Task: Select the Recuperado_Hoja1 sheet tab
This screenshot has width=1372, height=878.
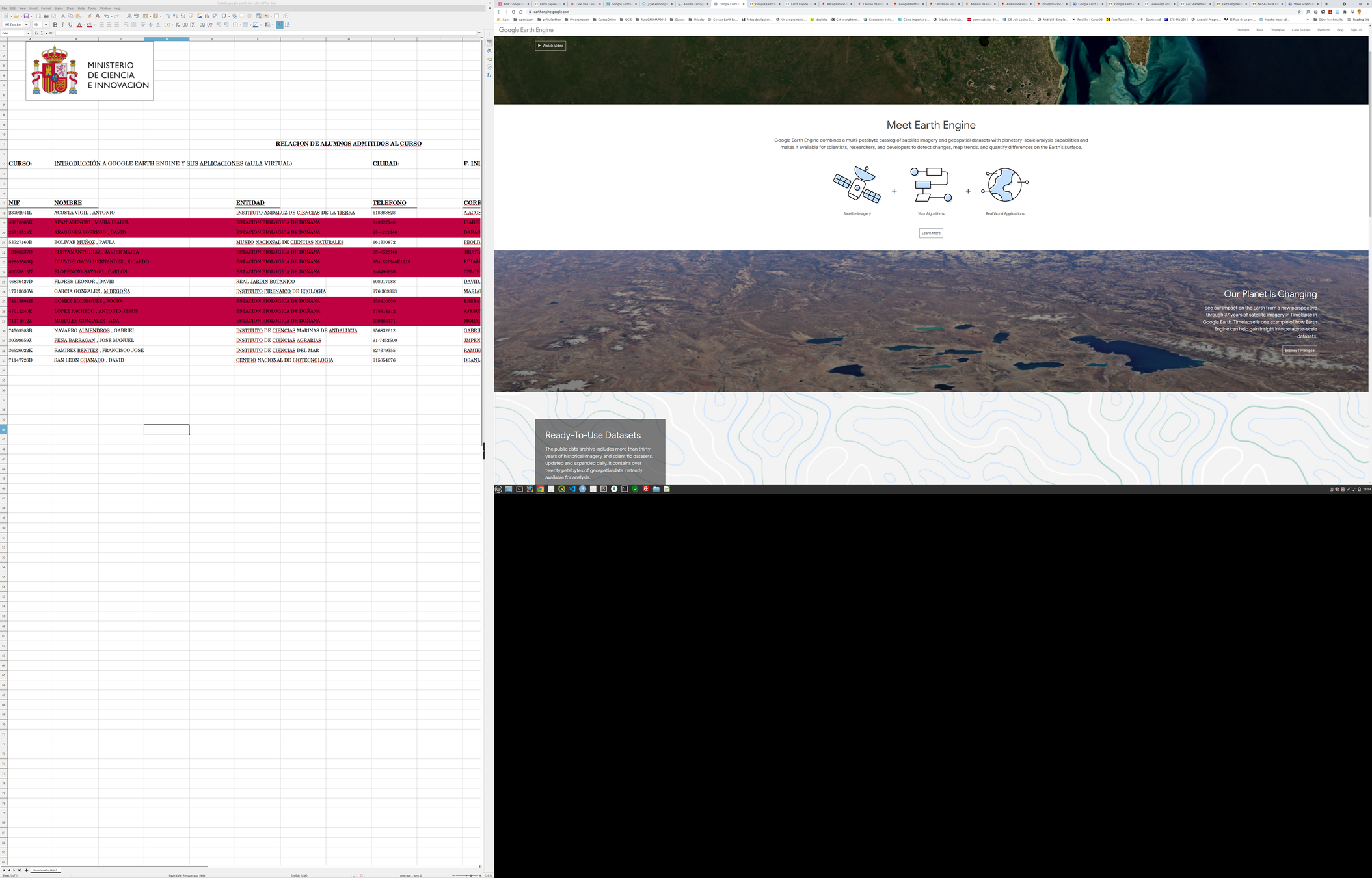Action: (46, 870)
